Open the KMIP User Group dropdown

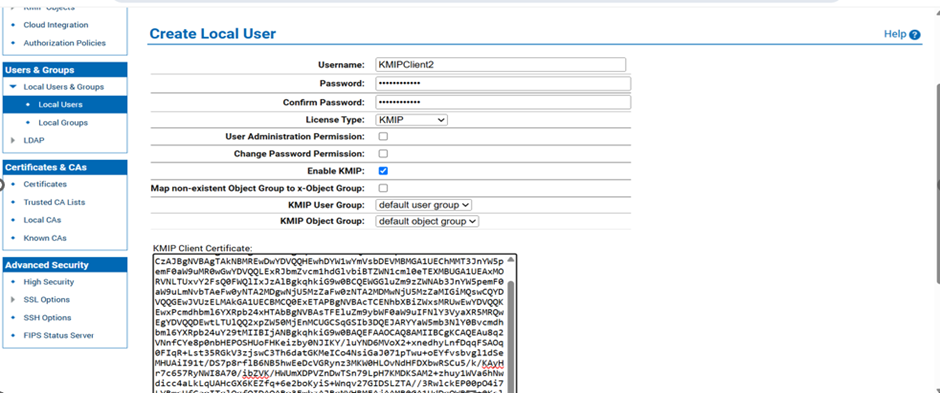coord(424,205)
